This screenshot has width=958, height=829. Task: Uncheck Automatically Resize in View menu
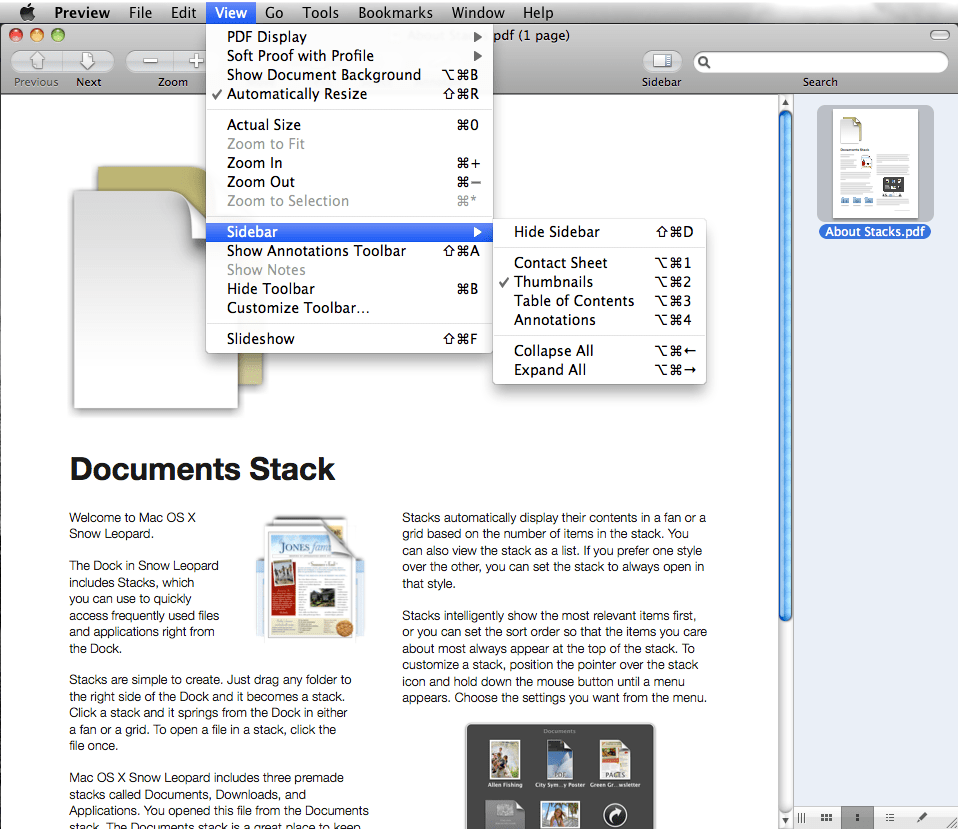349,94
